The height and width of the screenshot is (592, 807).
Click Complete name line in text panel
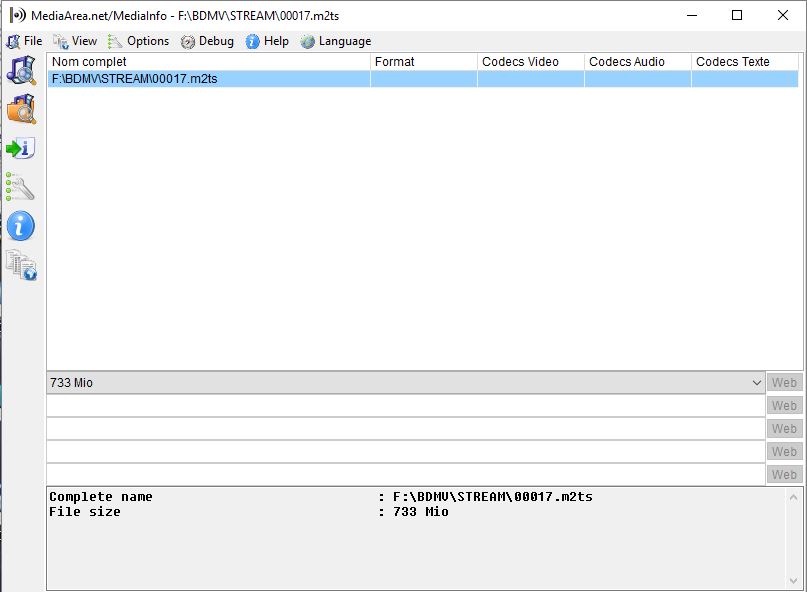coord(321,497)
